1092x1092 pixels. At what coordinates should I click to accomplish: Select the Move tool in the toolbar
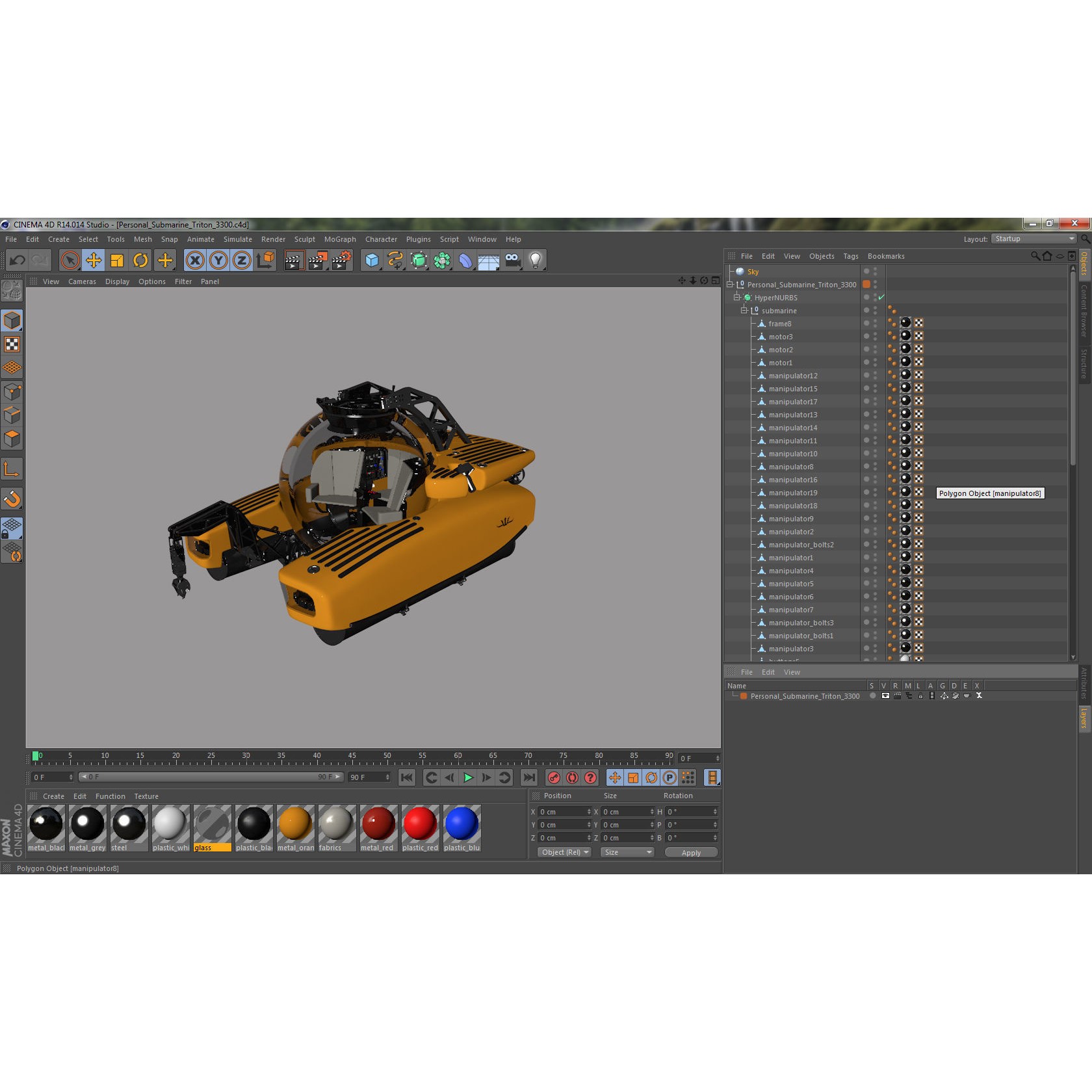[95, 260]
